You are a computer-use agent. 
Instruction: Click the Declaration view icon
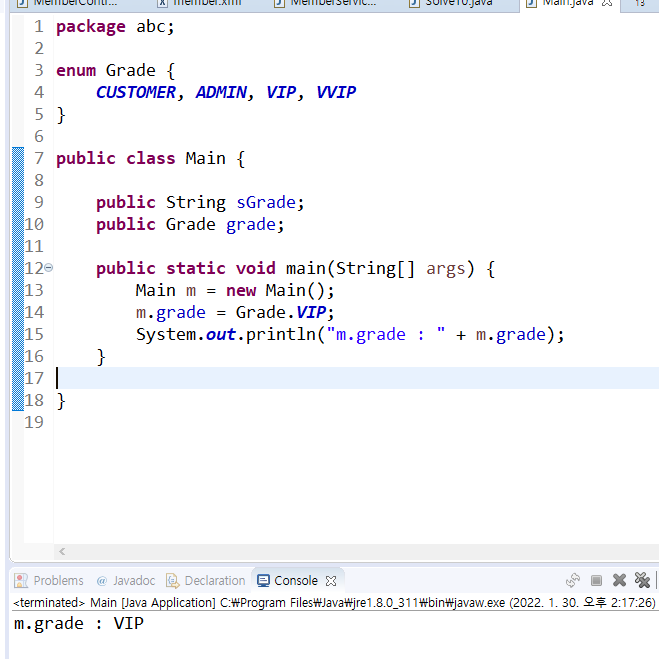click(x=173, y=580)
